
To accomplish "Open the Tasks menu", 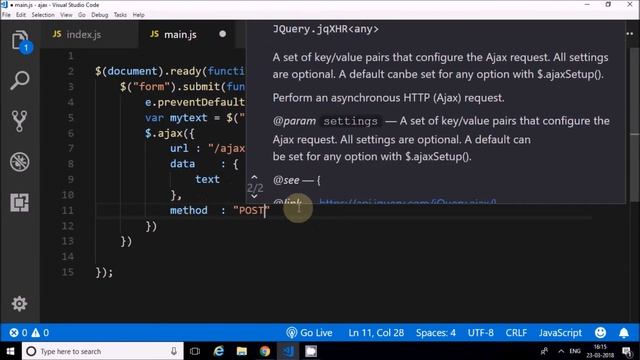I will (120, 15).
